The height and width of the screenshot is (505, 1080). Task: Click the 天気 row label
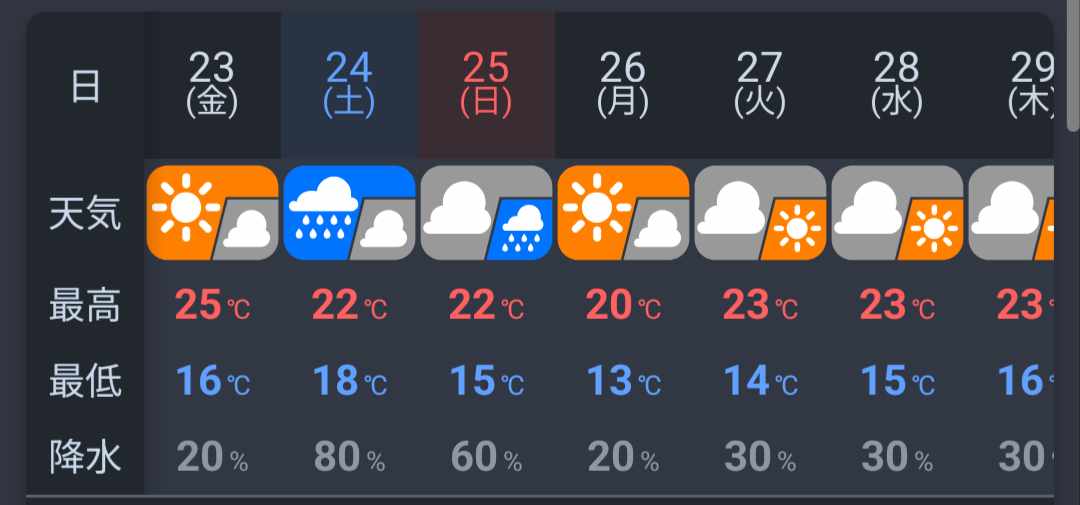coord(85,213)
